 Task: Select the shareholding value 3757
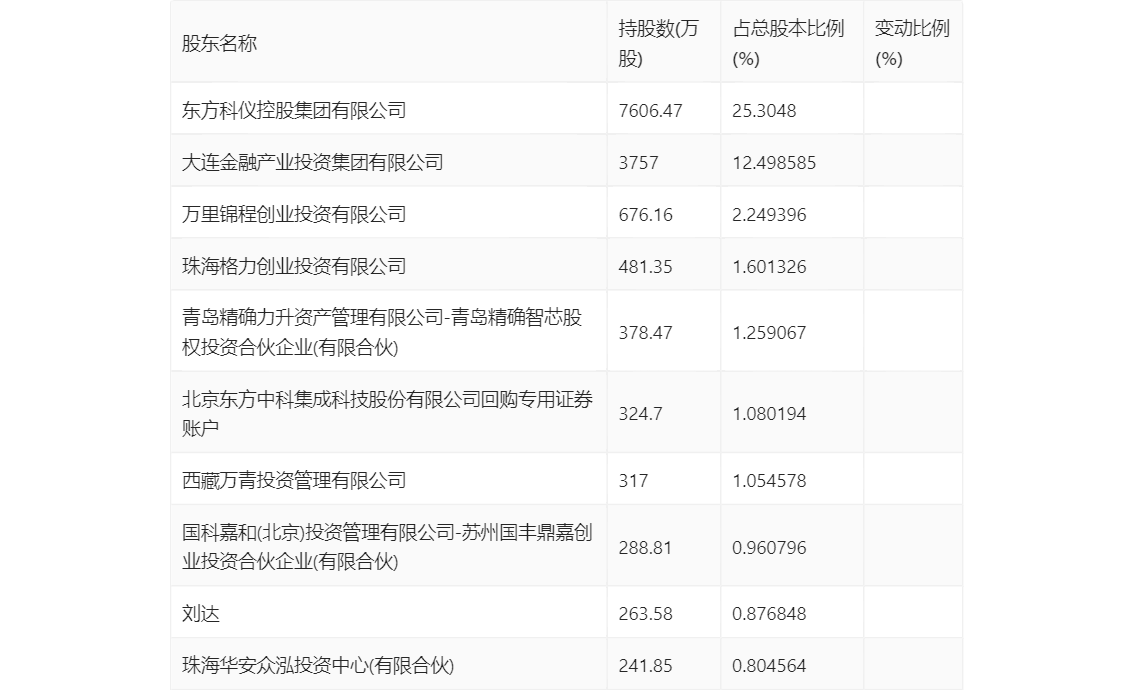638,163
